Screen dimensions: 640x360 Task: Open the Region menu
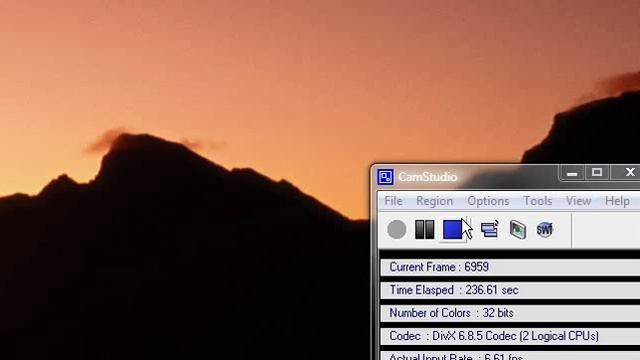pos(434,201)
